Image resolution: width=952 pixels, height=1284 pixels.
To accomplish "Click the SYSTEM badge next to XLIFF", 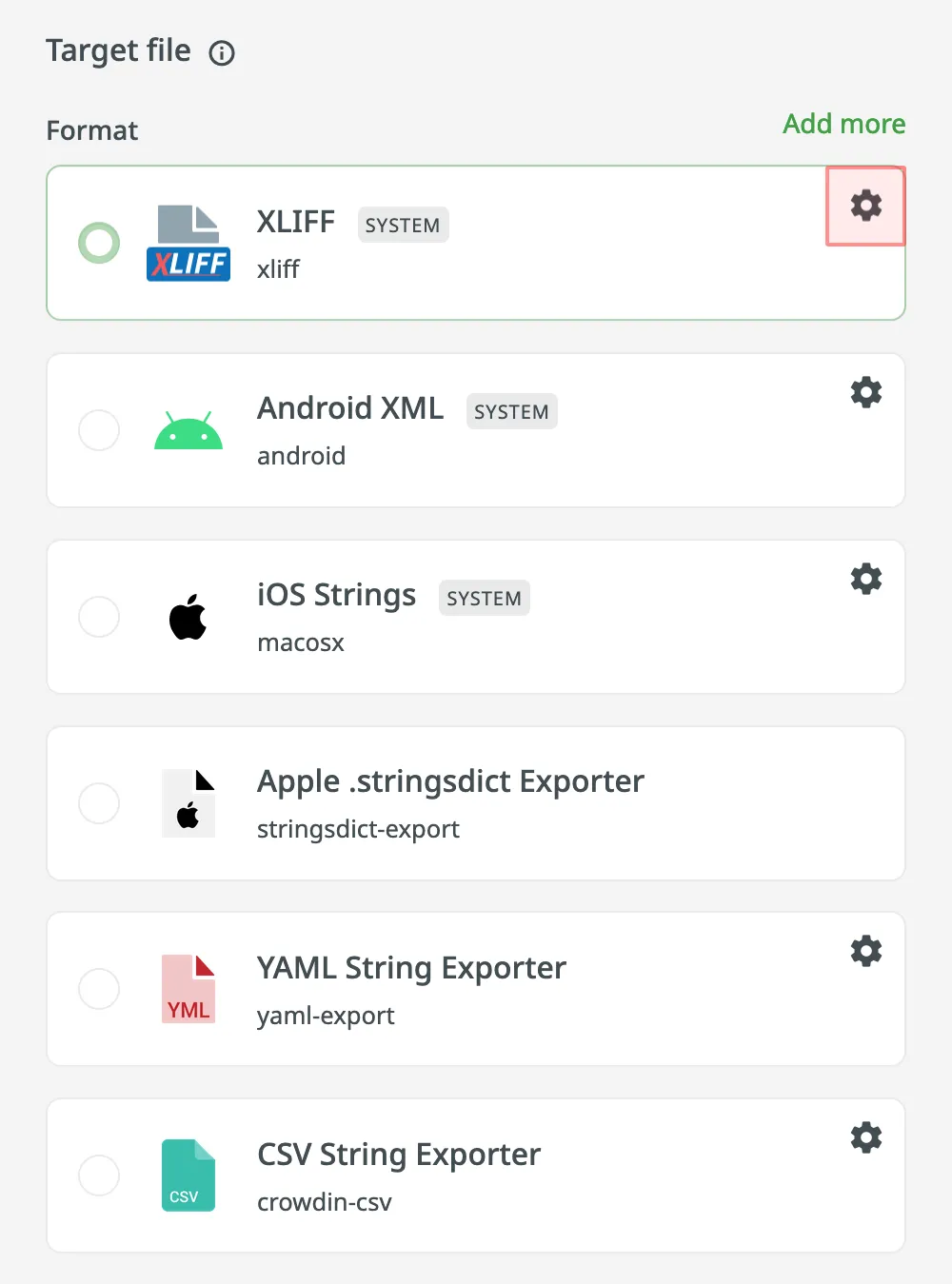I will click(x=403, y=225).
